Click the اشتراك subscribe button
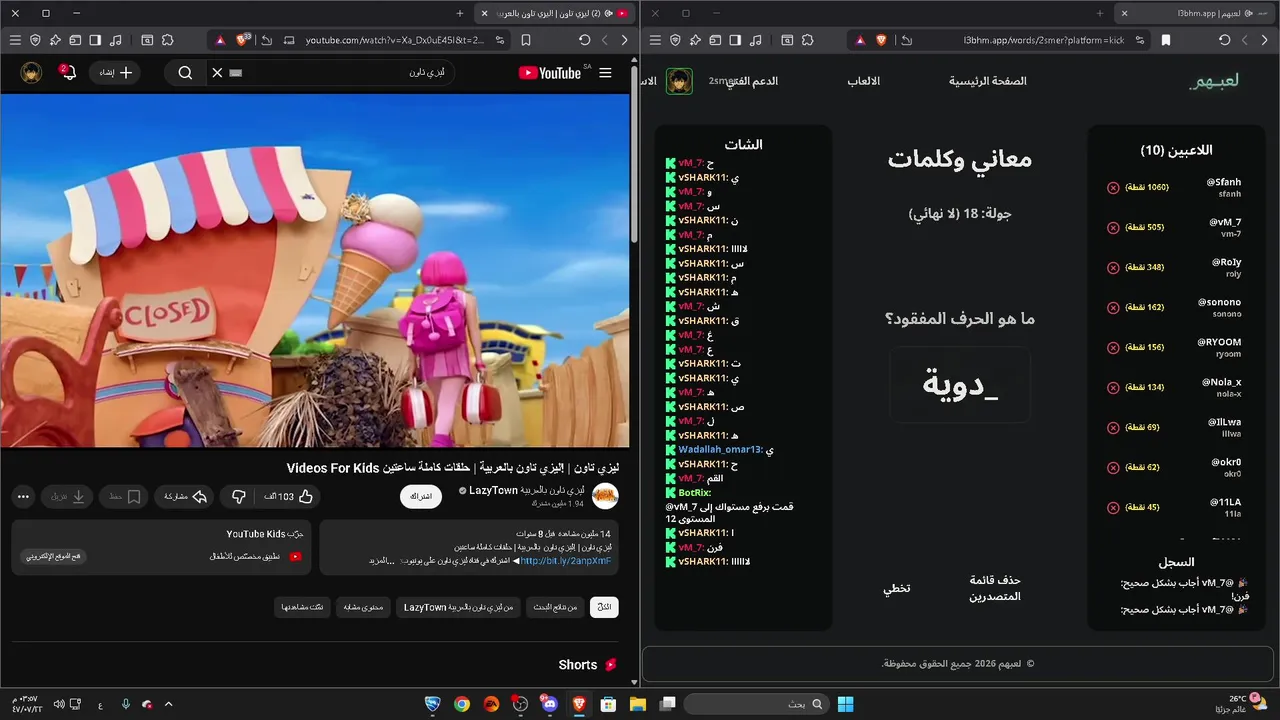Image resolution: width=1280 pixels, height=720 pixels. click(421, 496)
